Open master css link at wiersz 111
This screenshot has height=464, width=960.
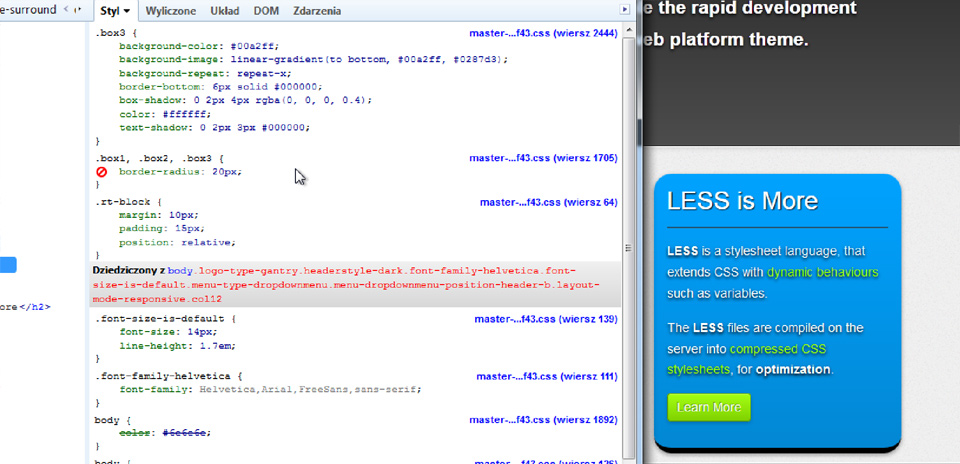coord(547,376)
